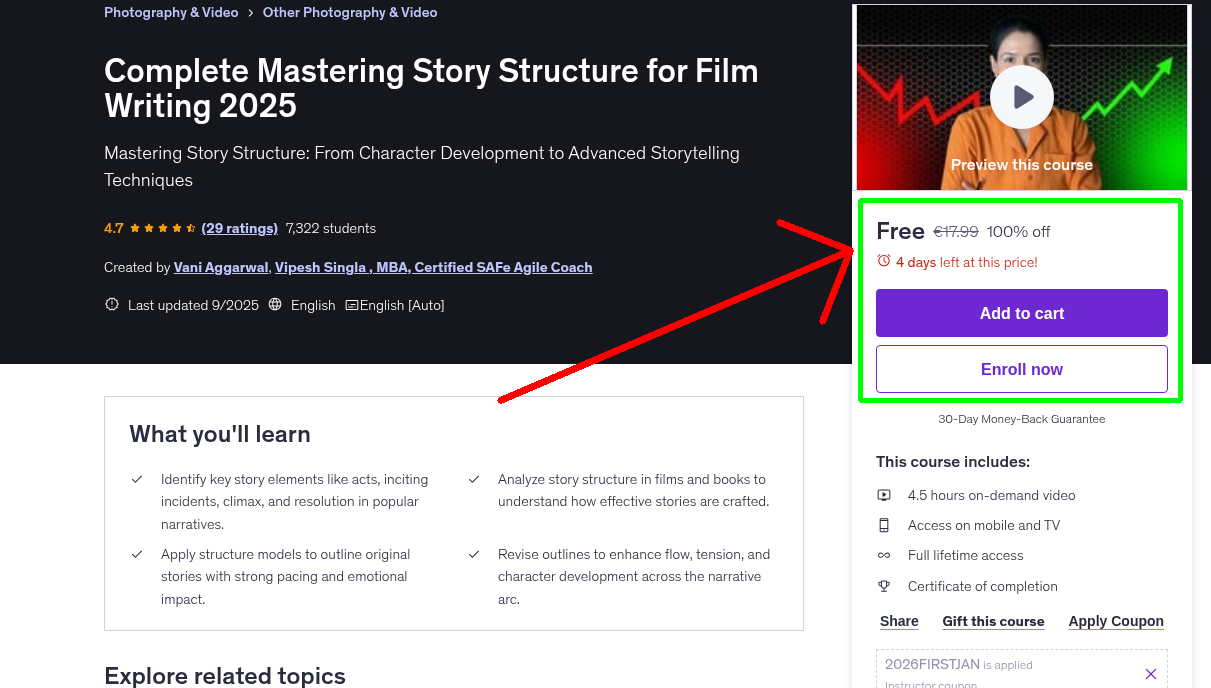The width and height of the screenshot is (1211, 688).
Task: Open the Photography & Video breadcrumb menu
Action: (171, 12)
